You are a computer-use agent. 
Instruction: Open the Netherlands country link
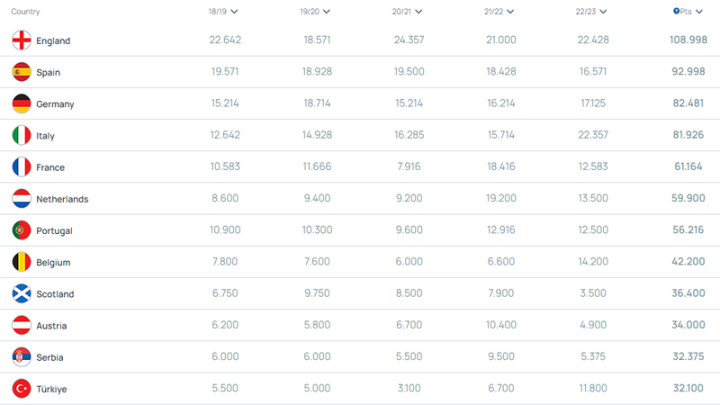tap(62, 199)
